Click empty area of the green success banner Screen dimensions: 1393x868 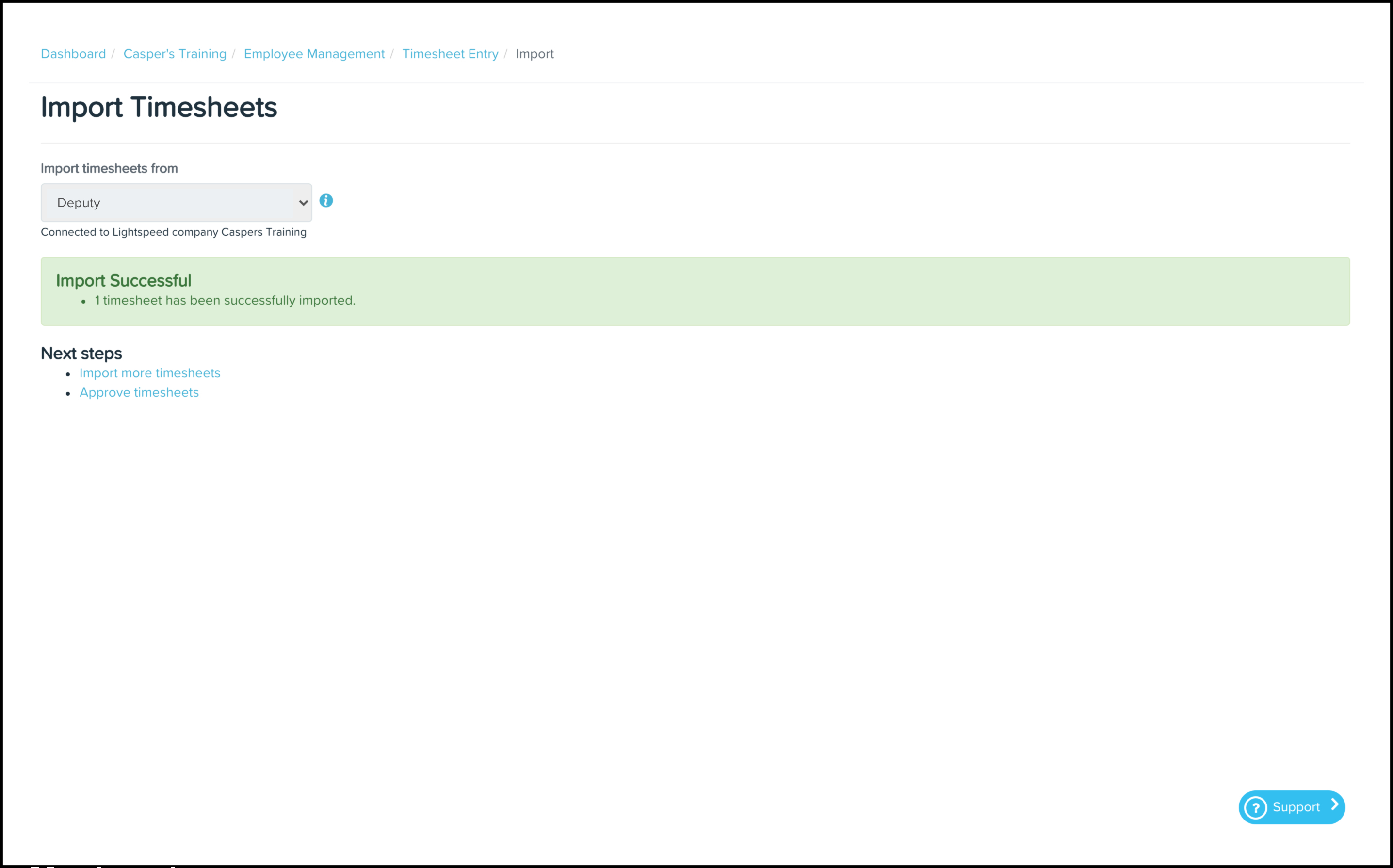pos(861,291)
